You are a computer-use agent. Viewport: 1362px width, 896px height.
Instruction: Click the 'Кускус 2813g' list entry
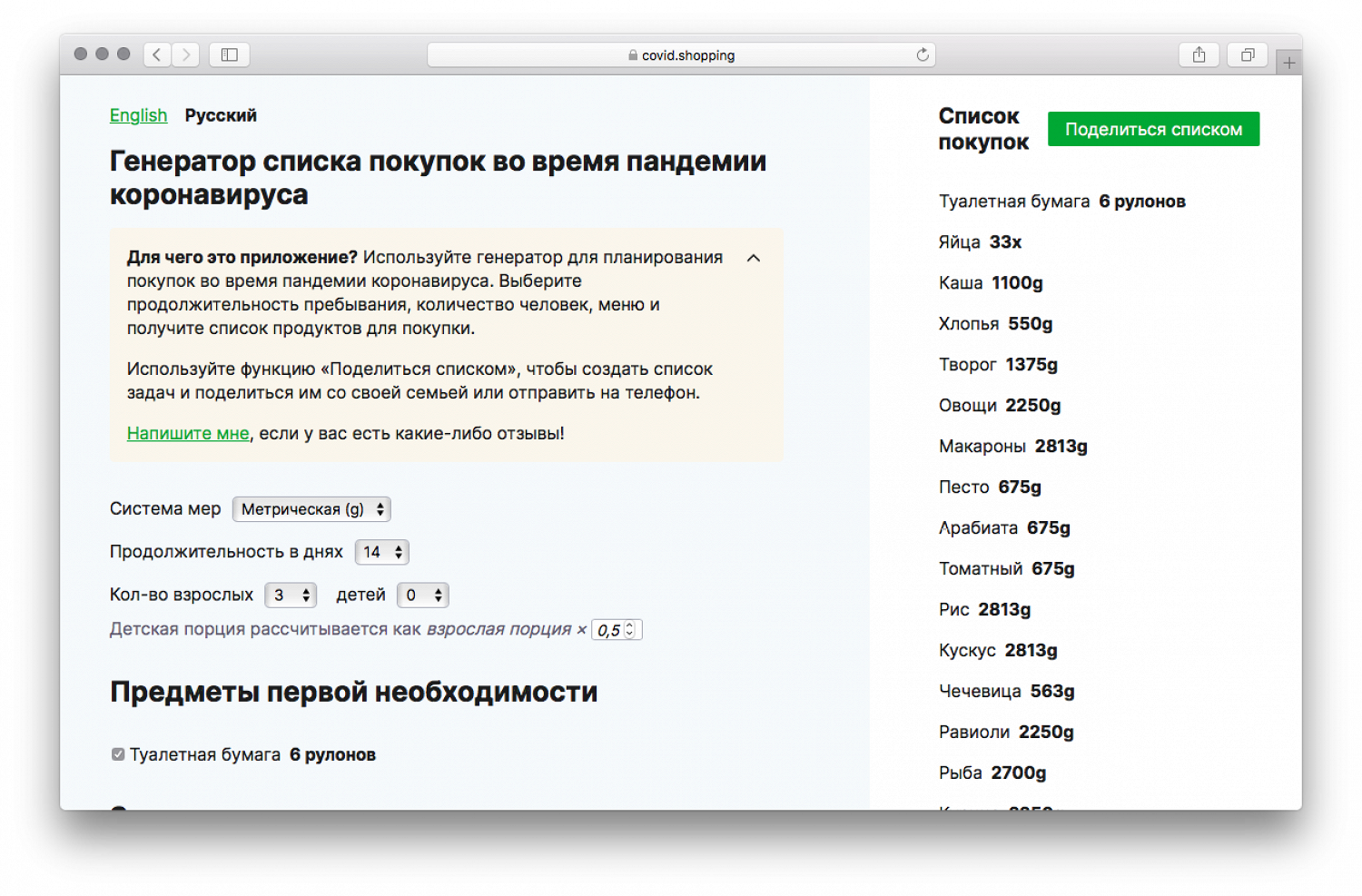(x=998, y=650)
